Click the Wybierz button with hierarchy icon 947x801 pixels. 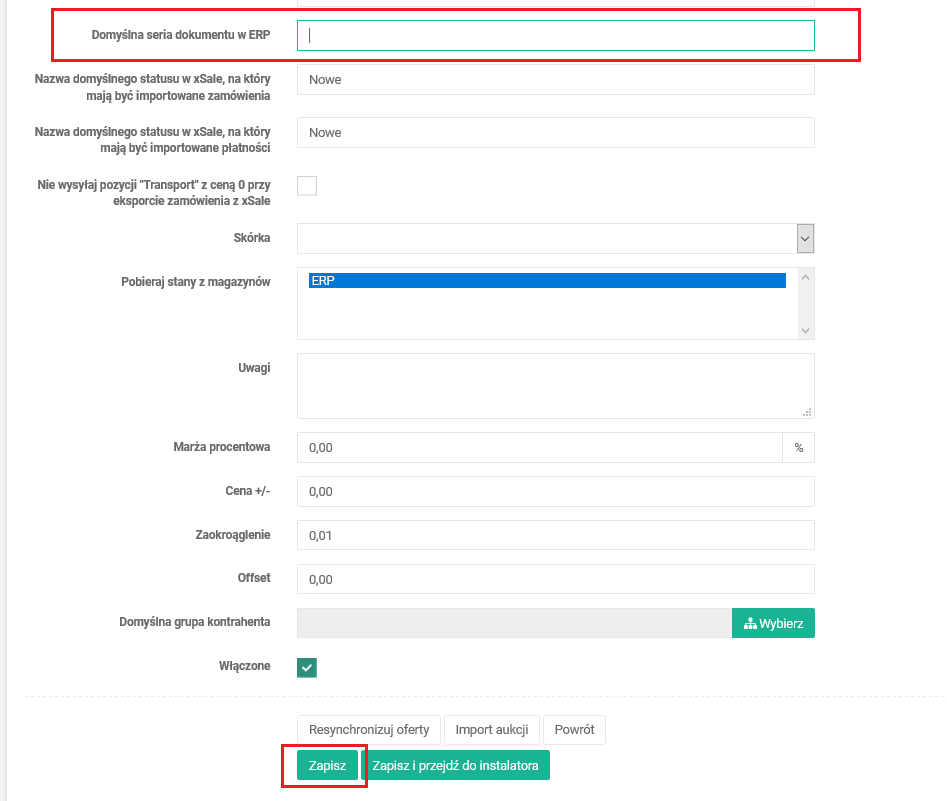pos(773,623)
